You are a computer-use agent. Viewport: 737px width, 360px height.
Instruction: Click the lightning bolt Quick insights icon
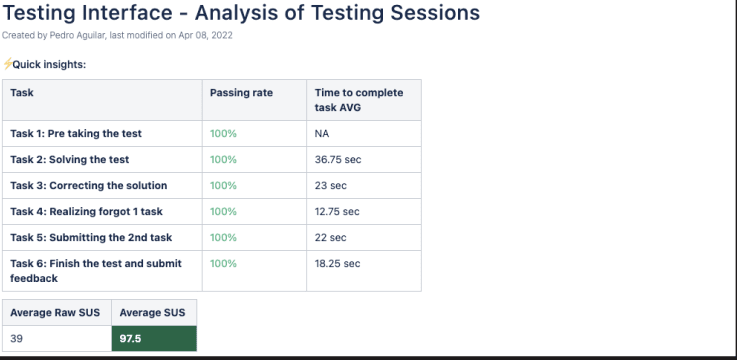8,64
